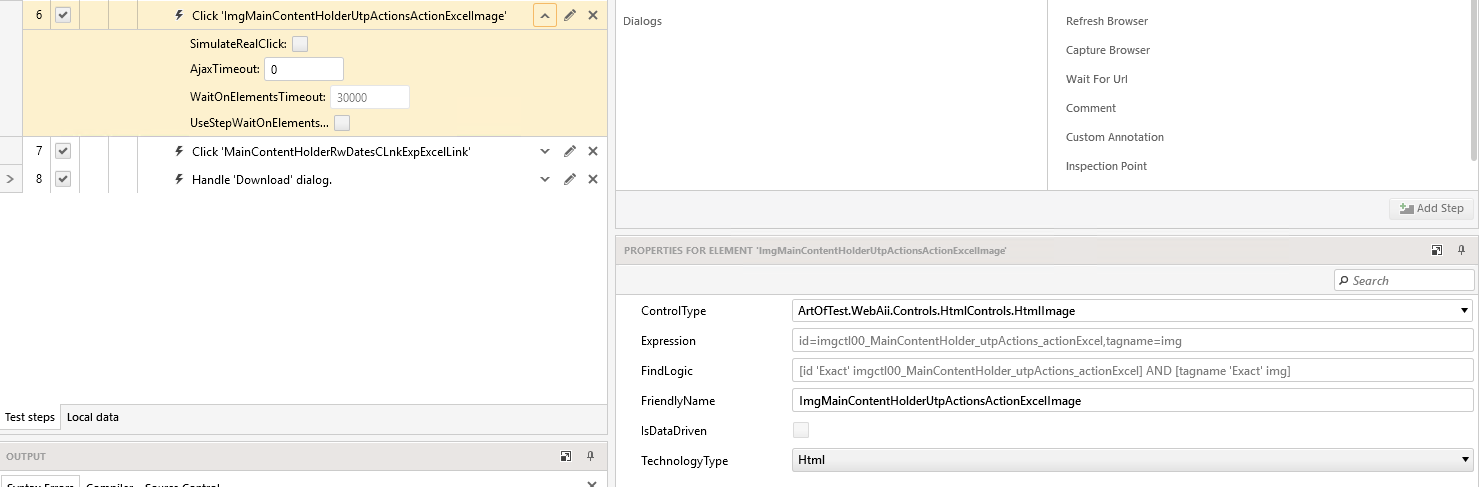This screenshot has height=487, width=1479.
Task: Click the pencil icon on step 8
Action: tap(569, 179)
